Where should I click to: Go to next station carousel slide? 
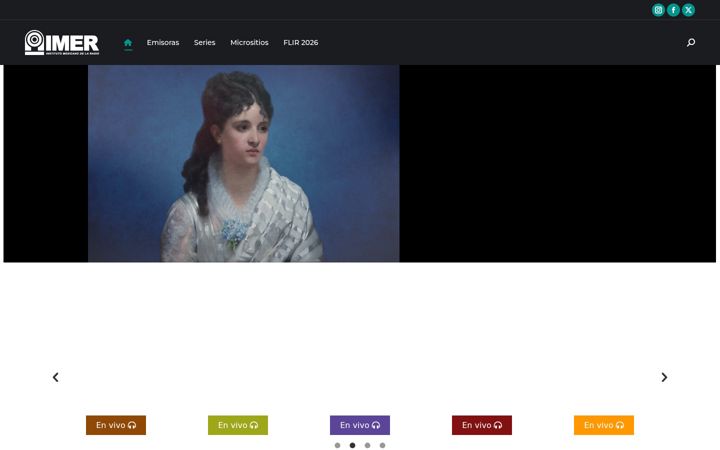664,377
